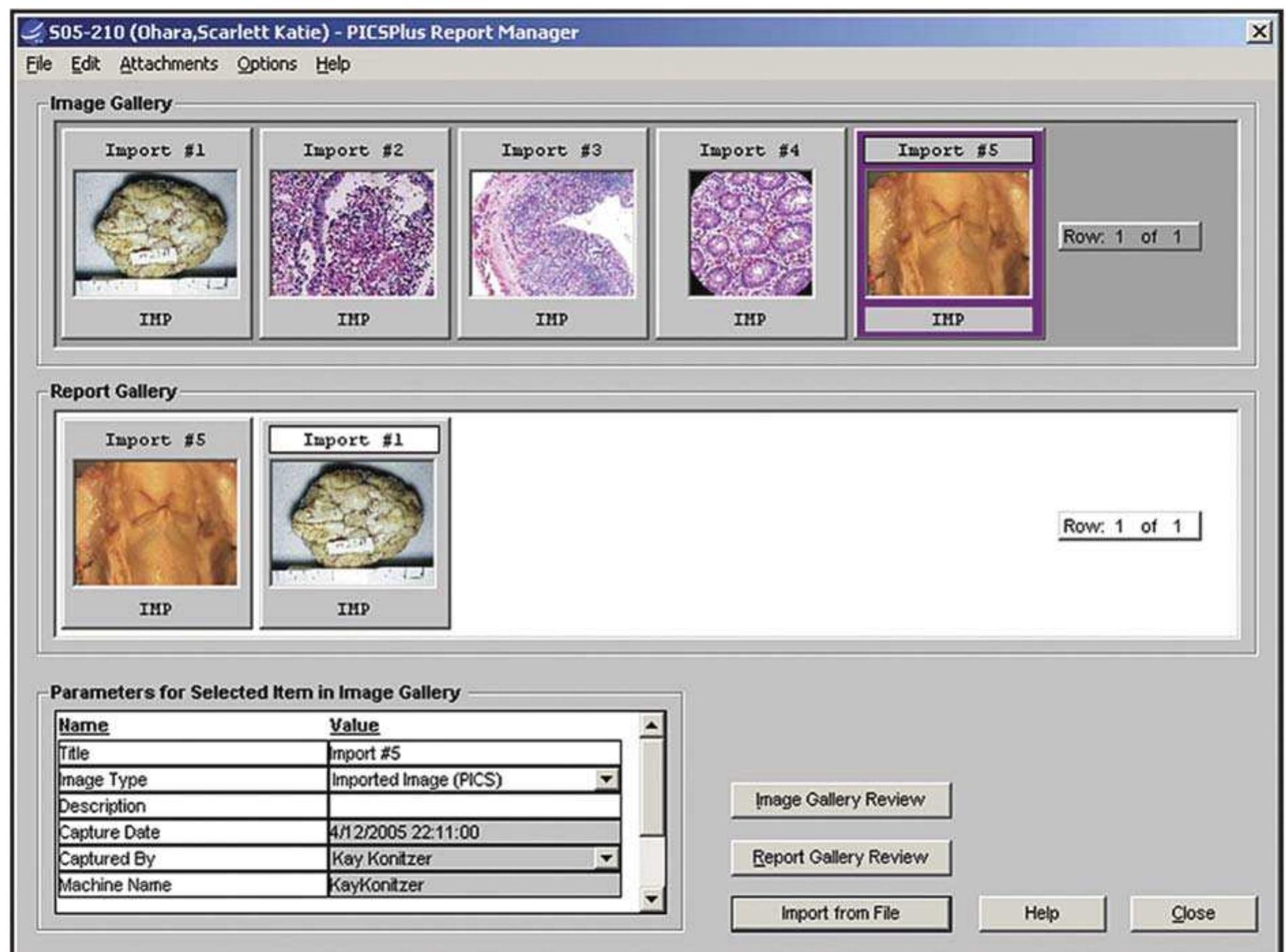The height and width of the screenshot is (952, 1288).
Task: Click the Close button at bottom
Action: point(1193,913)
